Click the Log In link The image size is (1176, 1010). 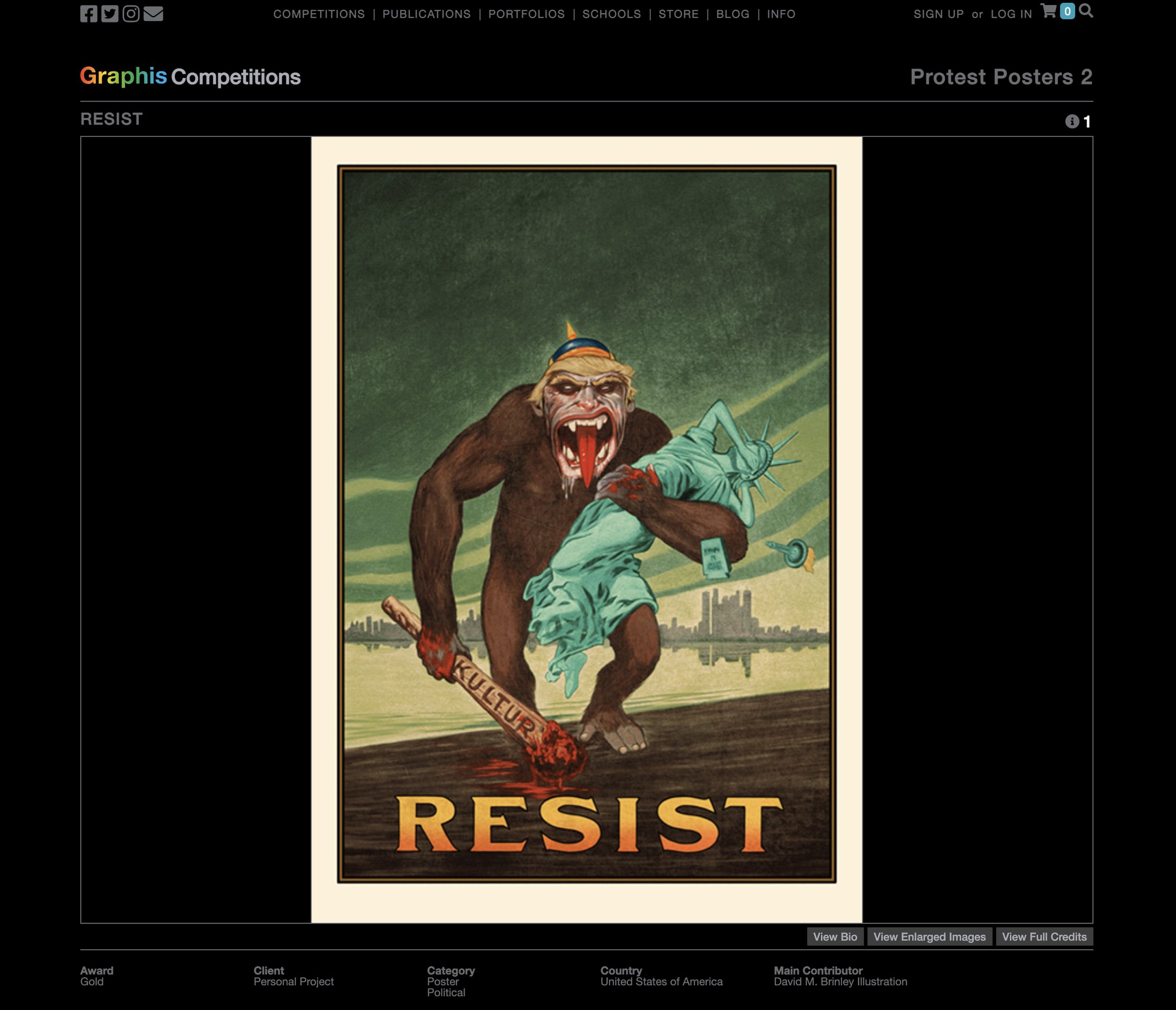1011,14
